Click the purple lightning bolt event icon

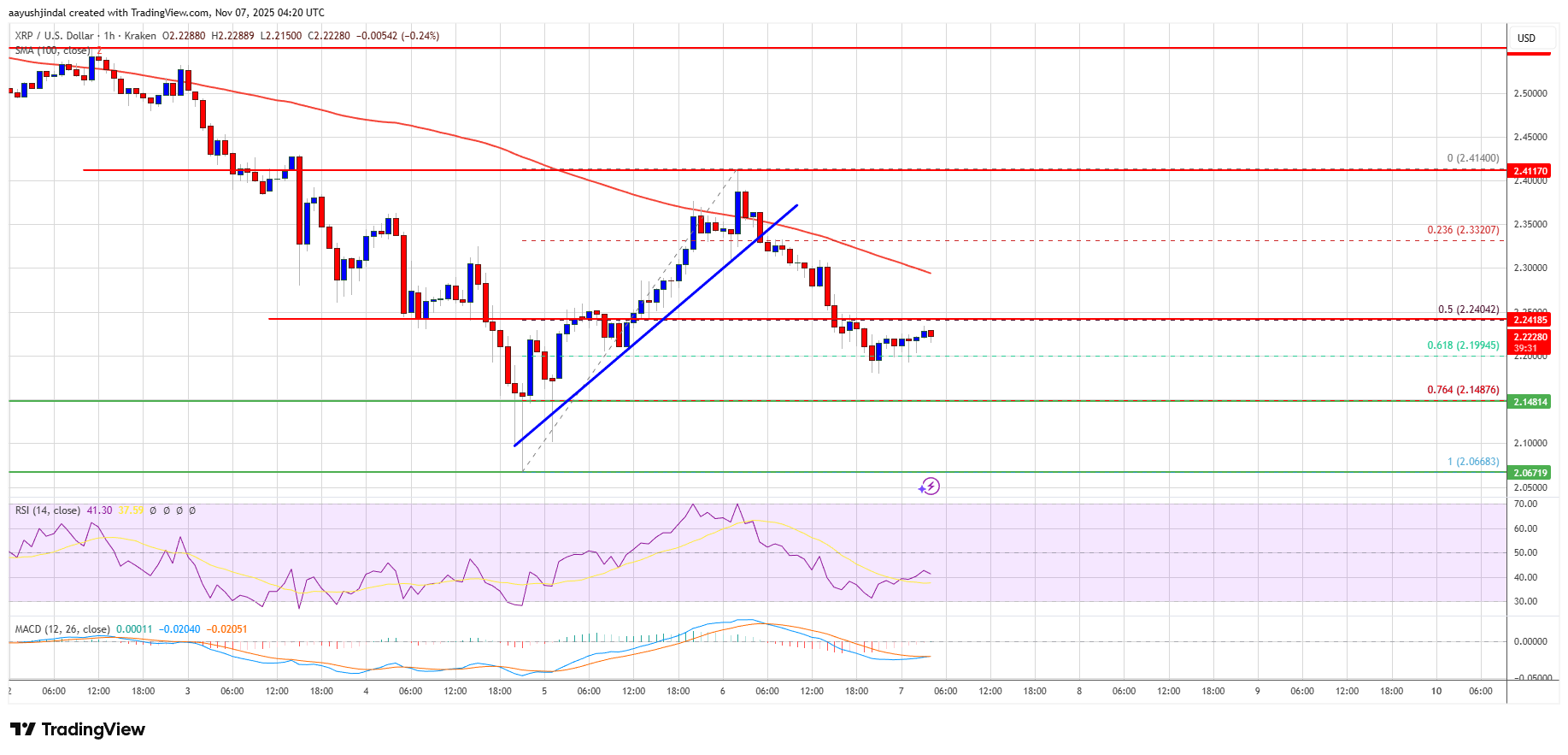(x=929, y=487)
